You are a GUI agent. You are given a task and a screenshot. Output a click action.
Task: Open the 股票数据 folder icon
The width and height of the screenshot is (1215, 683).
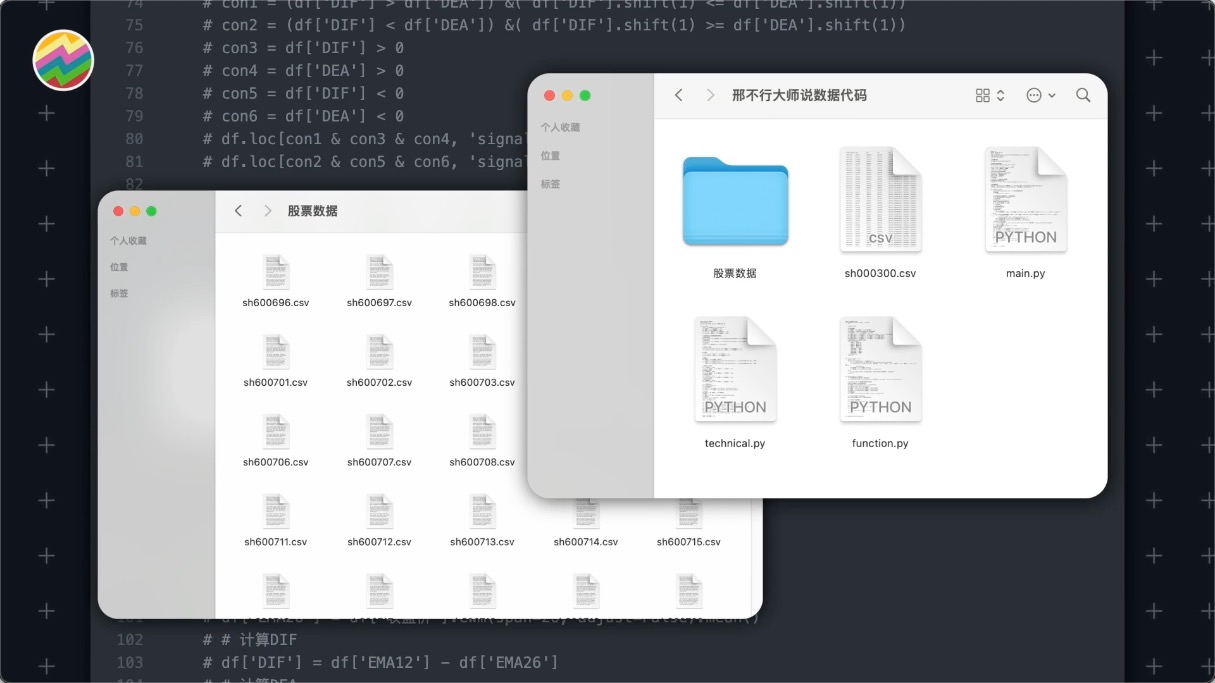tap(735, 201)
